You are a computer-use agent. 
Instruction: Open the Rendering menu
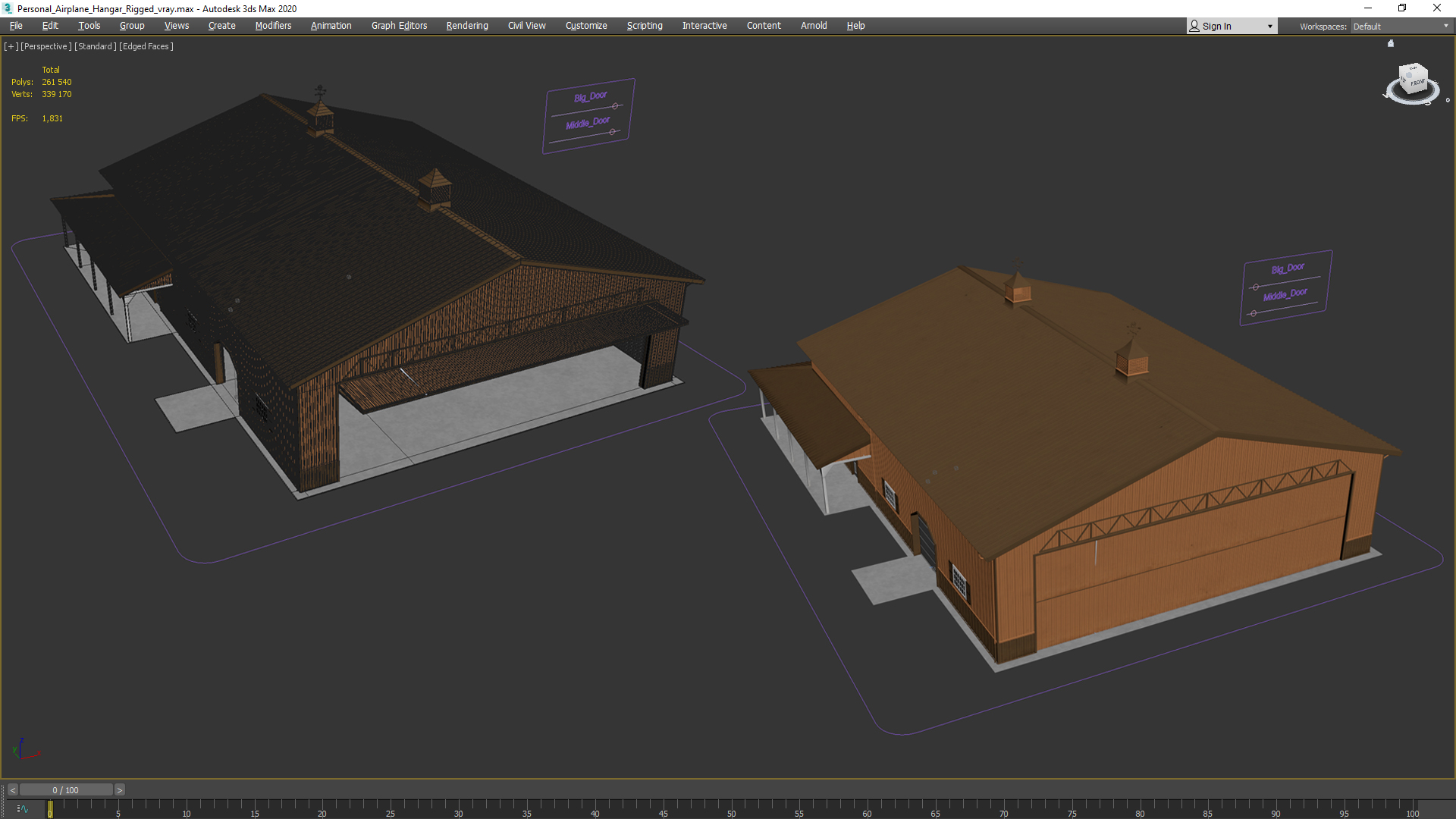(467, 26)
